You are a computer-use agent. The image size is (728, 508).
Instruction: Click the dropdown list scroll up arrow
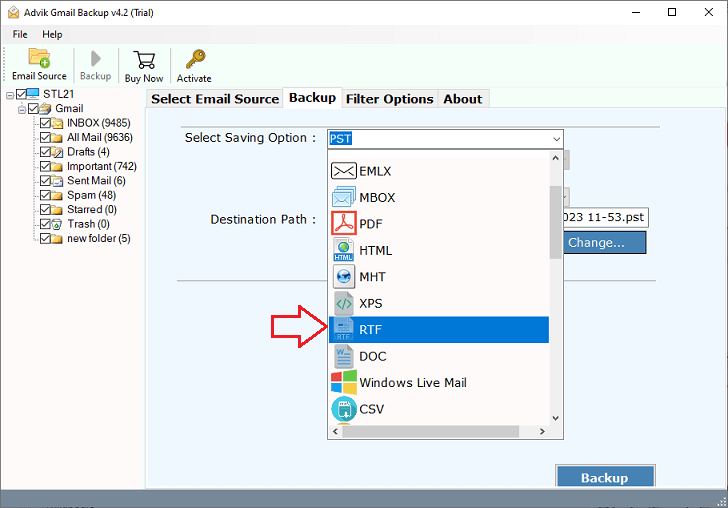point(555,158)
